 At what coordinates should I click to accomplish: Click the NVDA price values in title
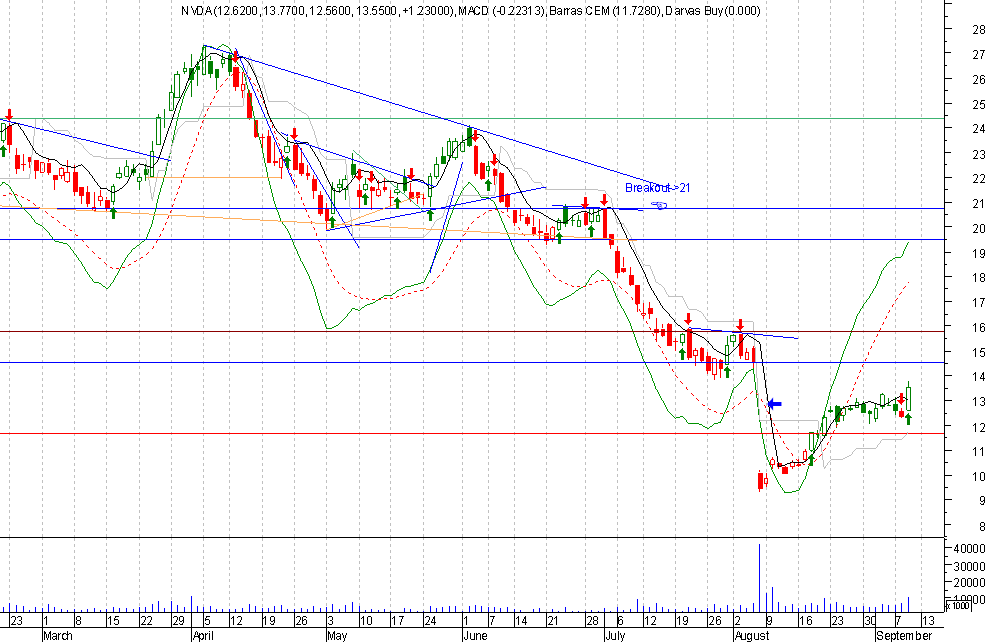coord(318,11)
